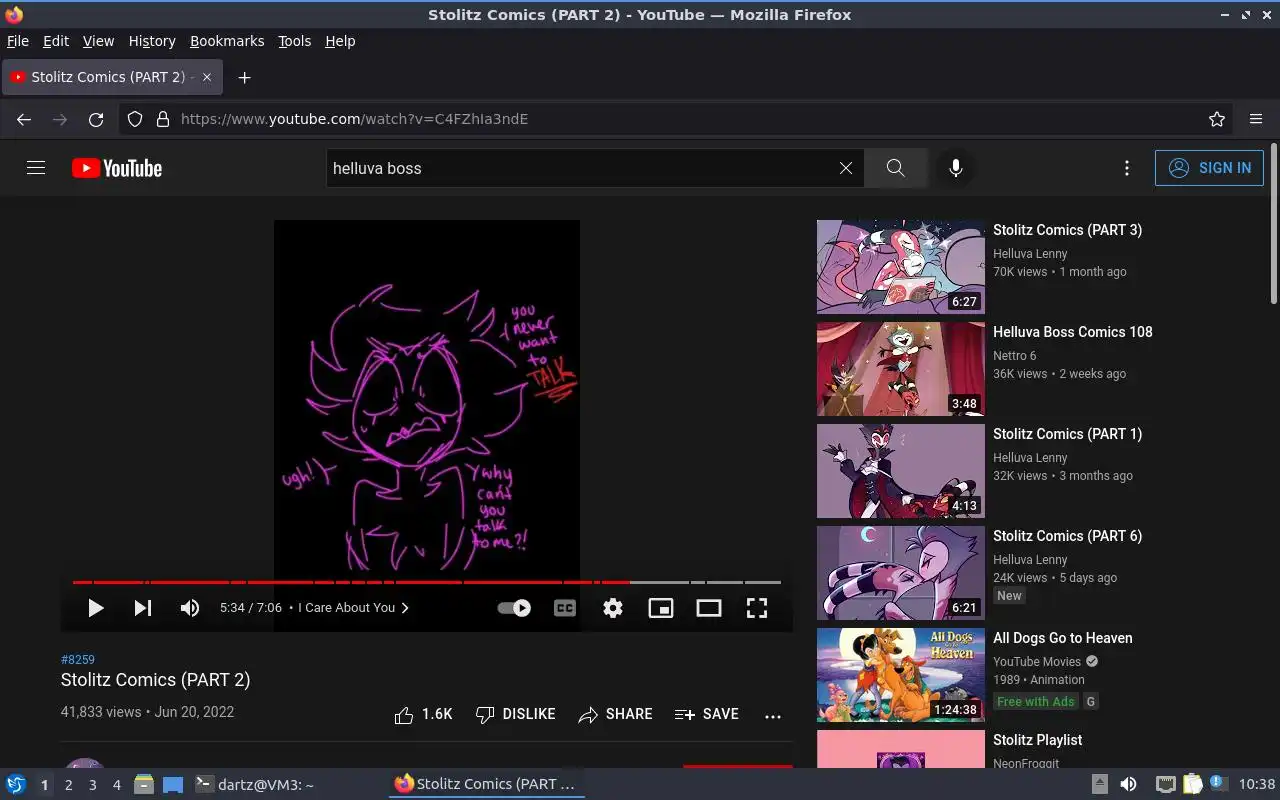Toggle closed captions CC button

tap(565, 608)
